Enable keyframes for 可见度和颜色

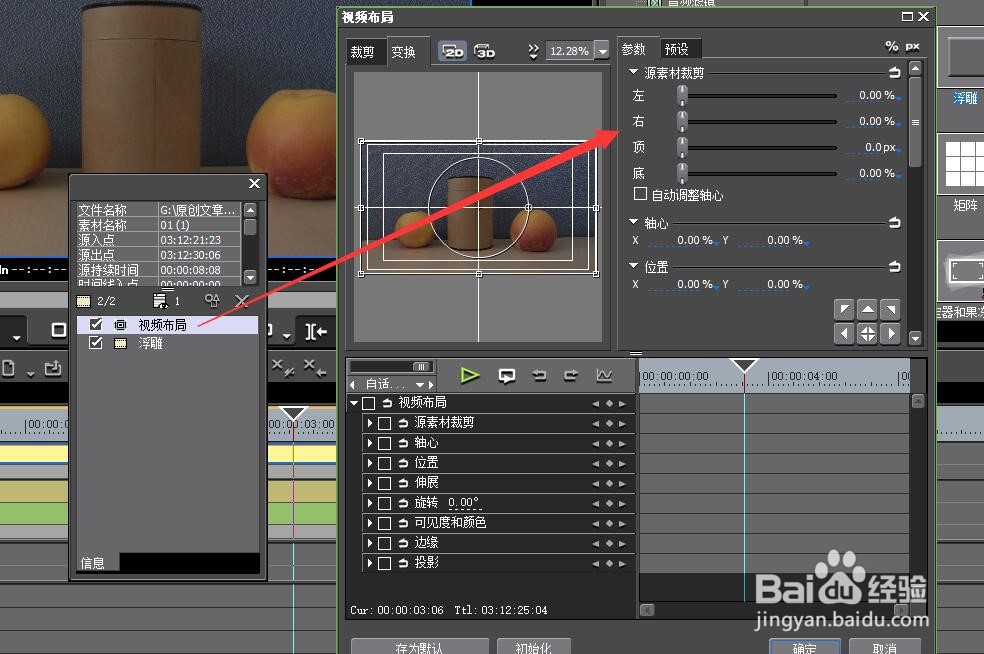(x=385, y=523)
